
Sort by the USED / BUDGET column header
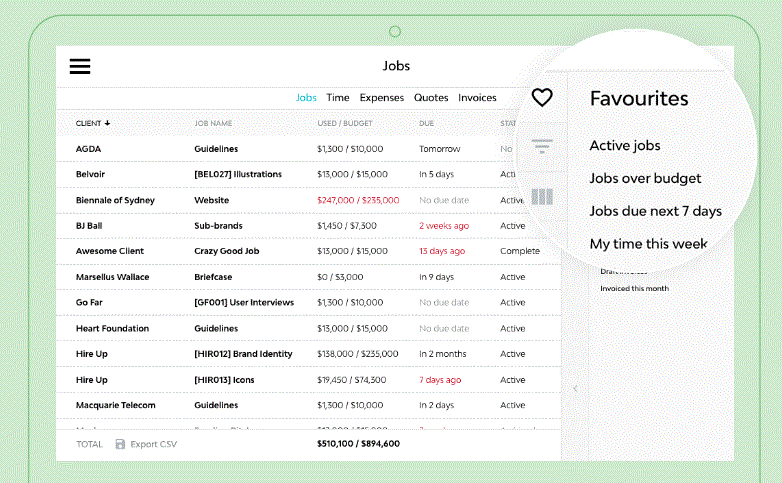[345, 123]
